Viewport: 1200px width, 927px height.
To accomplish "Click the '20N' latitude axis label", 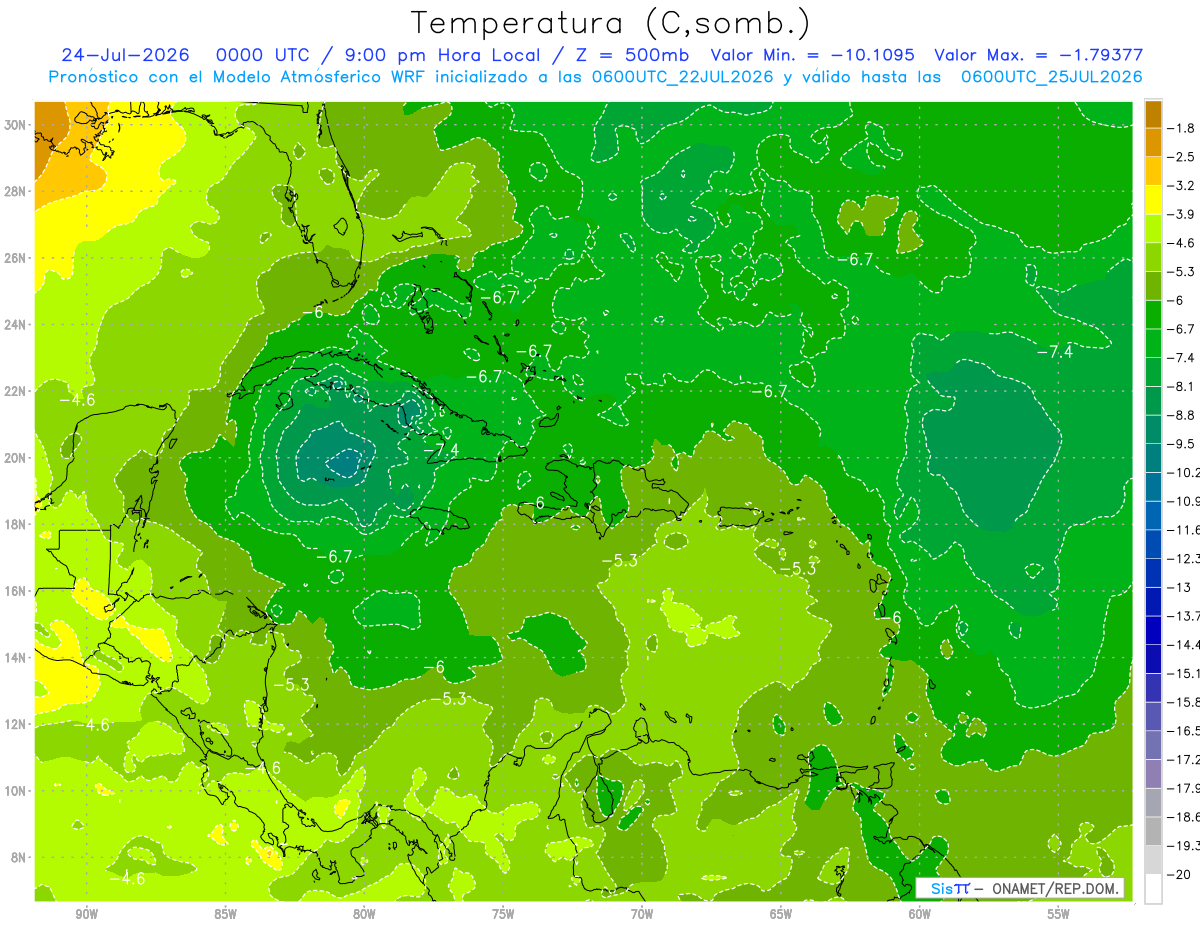I will point(17,458).
